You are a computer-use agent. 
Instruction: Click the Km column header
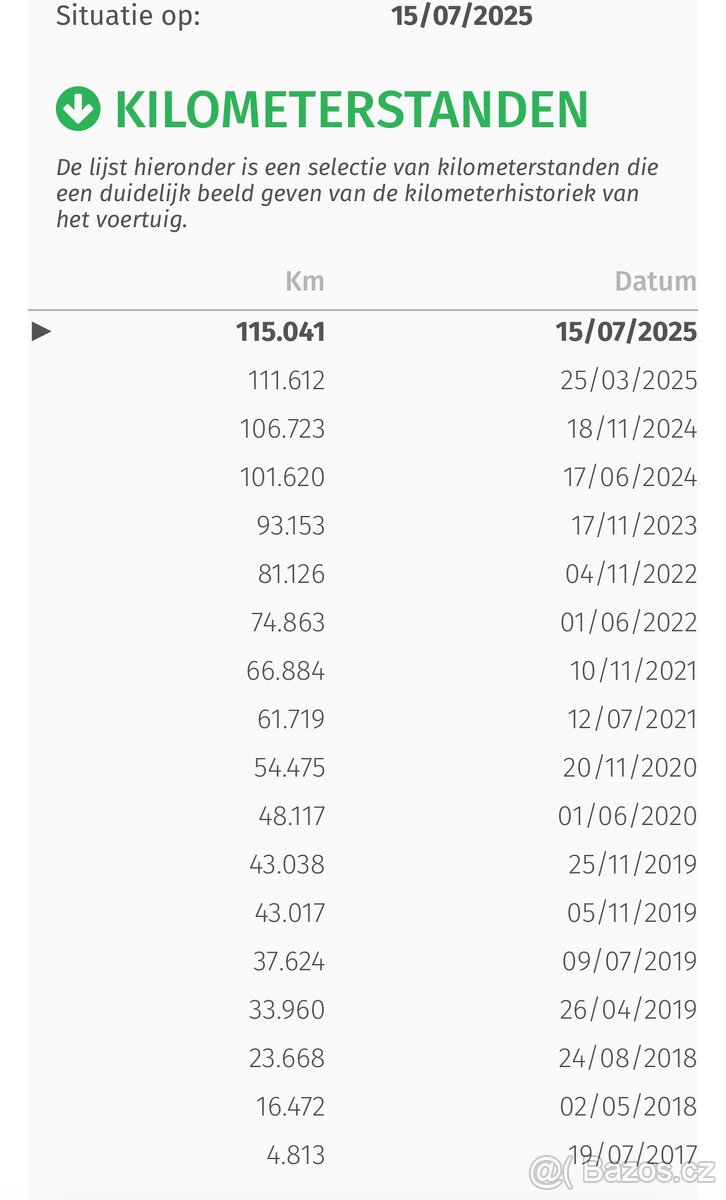pos(305,281)
